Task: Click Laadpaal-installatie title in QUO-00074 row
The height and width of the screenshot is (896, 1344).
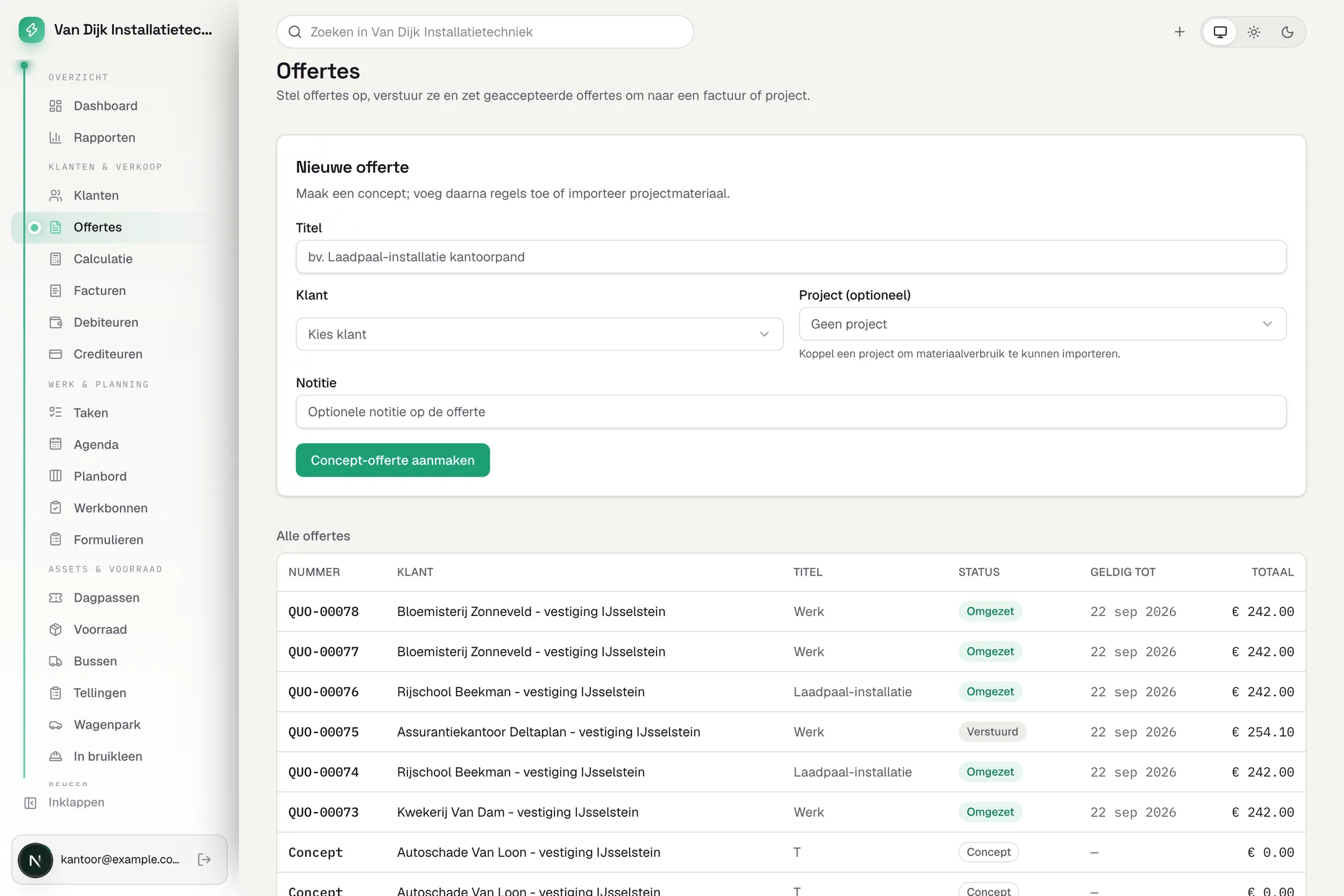Action: [852, 772]
